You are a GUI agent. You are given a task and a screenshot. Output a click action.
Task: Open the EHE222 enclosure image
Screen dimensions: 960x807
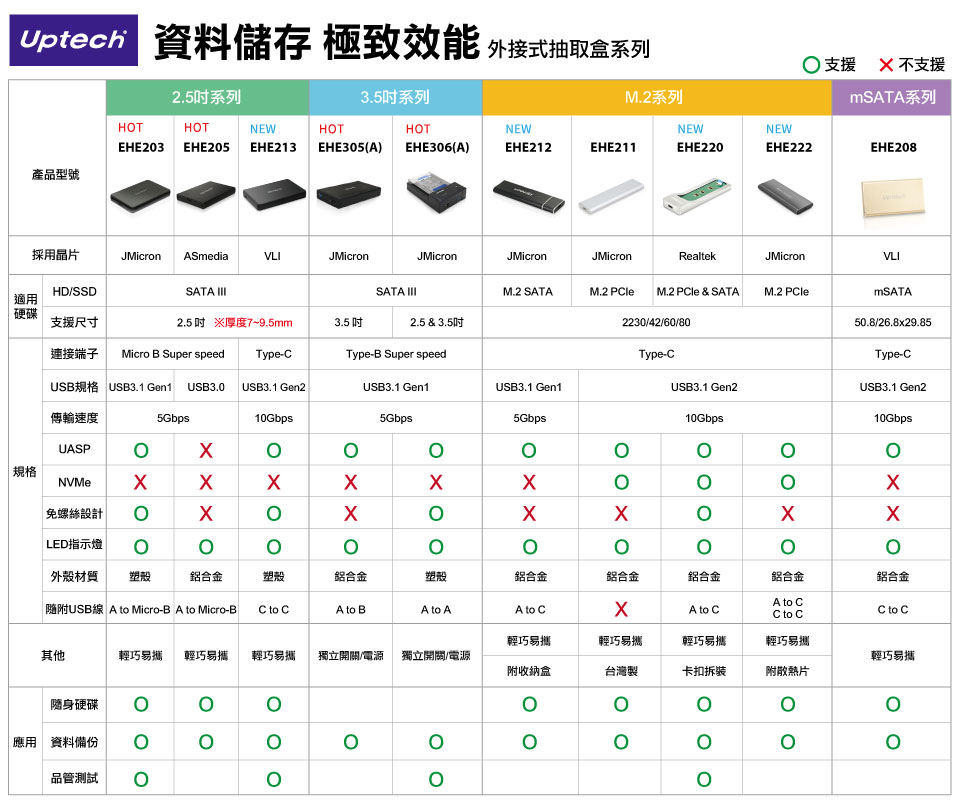tap(786, 196)
